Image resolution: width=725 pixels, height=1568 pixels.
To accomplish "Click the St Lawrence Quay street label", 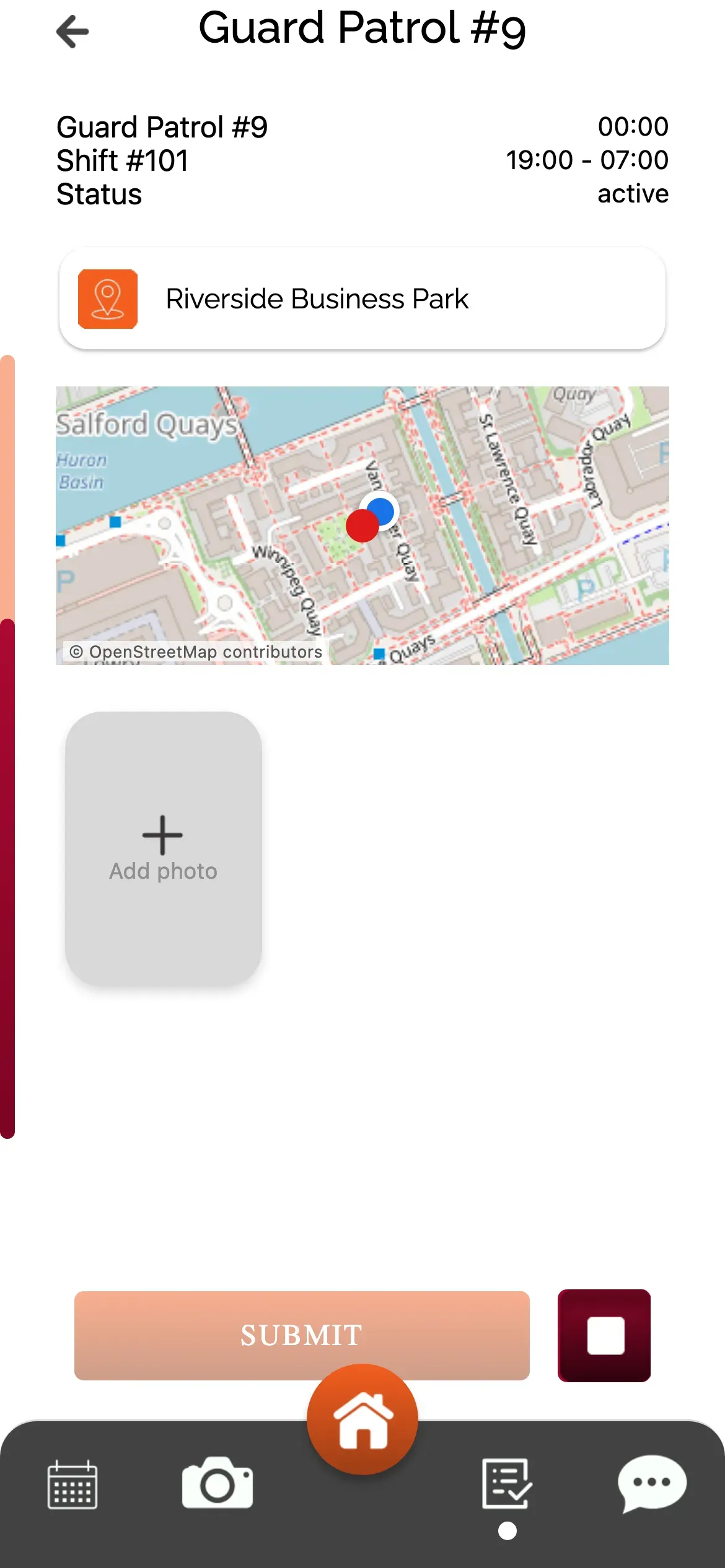I will pyautogui.click(x=508, y=479).
